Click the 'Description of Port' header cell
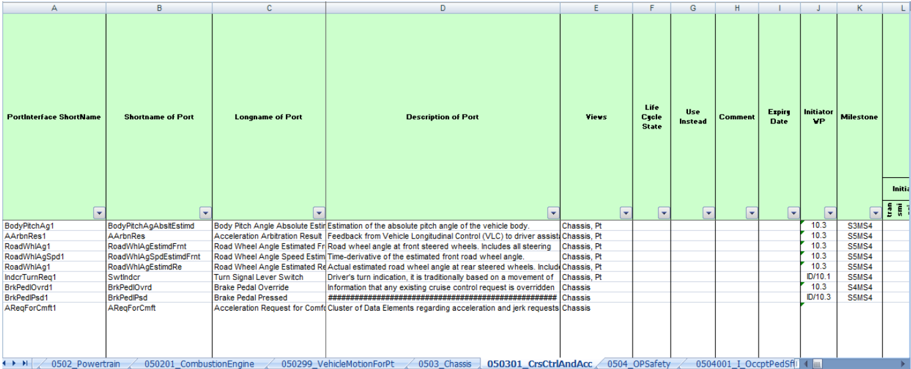This screenshot has height=369, width=911. 443,116
